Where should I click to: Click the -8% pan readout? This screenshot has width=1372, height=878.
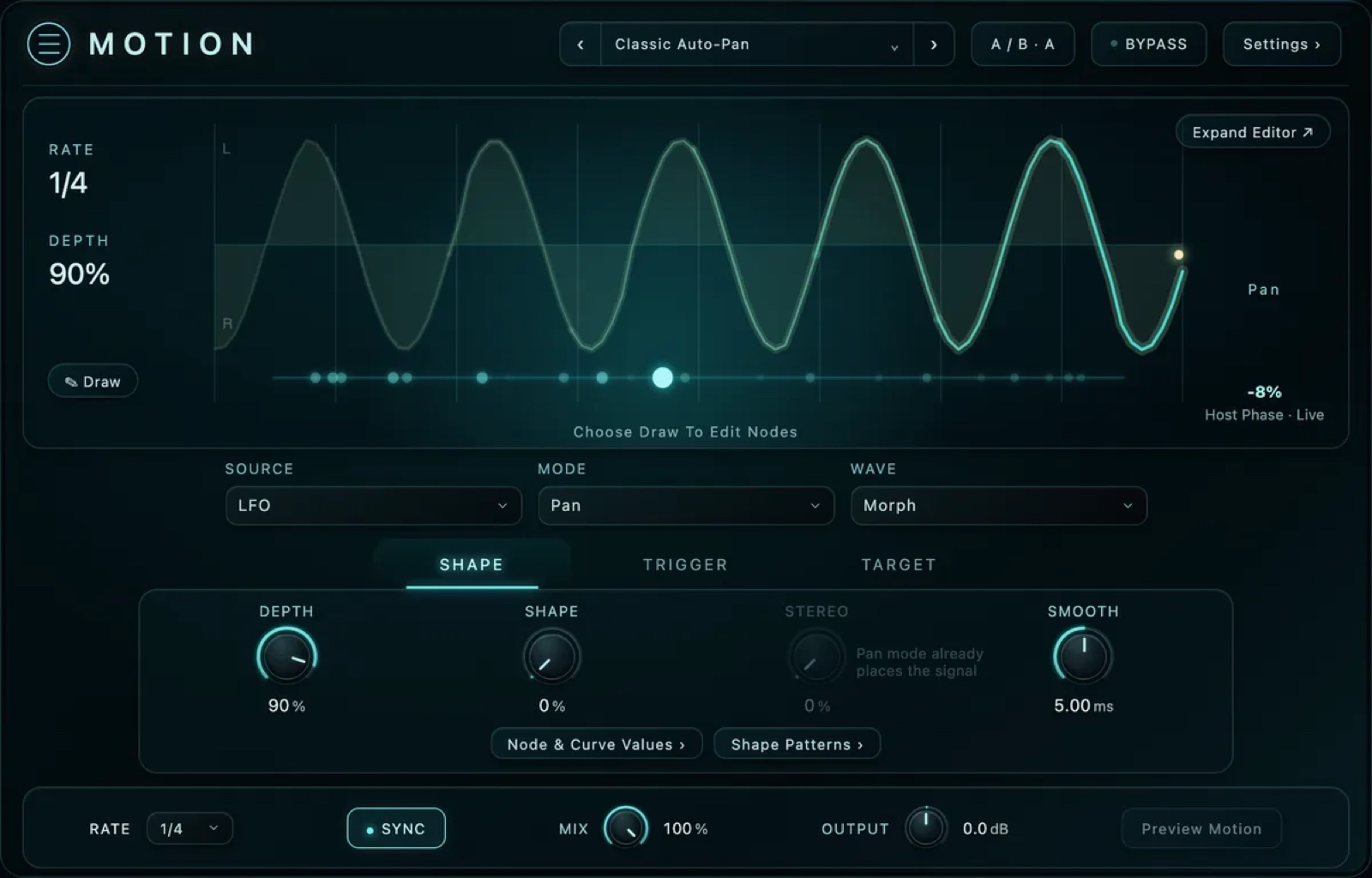(1264, 392)
